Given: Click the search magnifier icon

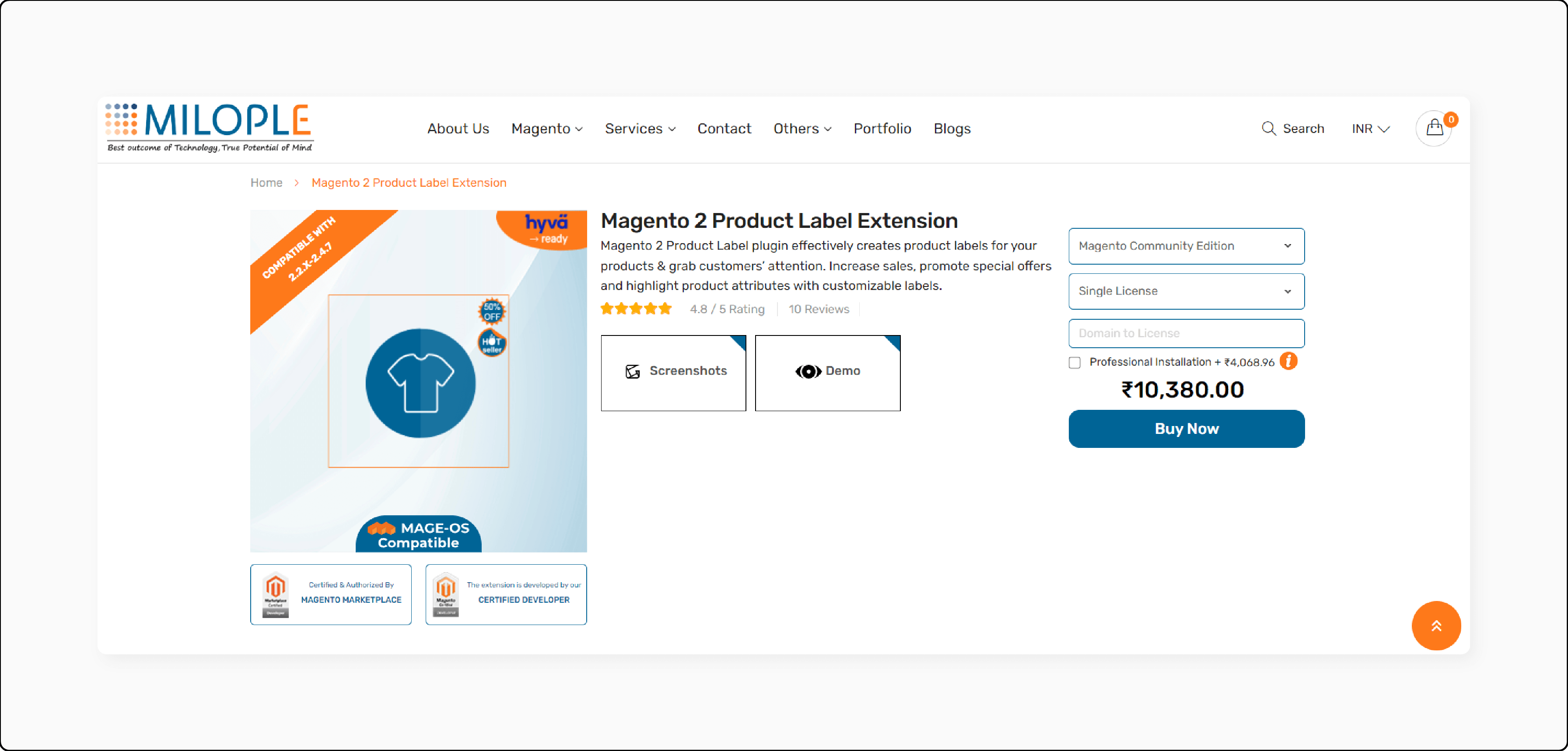Looking at the screenshot, I should [1268, 129].
